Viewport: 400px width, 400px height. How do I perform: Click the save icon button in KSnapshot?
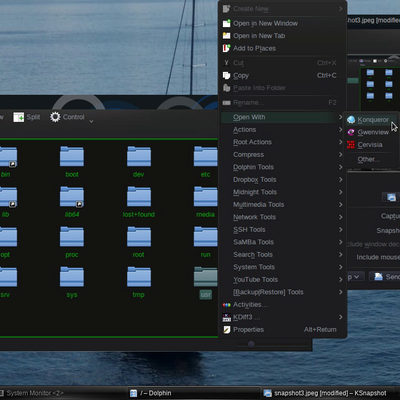[391, 197]
